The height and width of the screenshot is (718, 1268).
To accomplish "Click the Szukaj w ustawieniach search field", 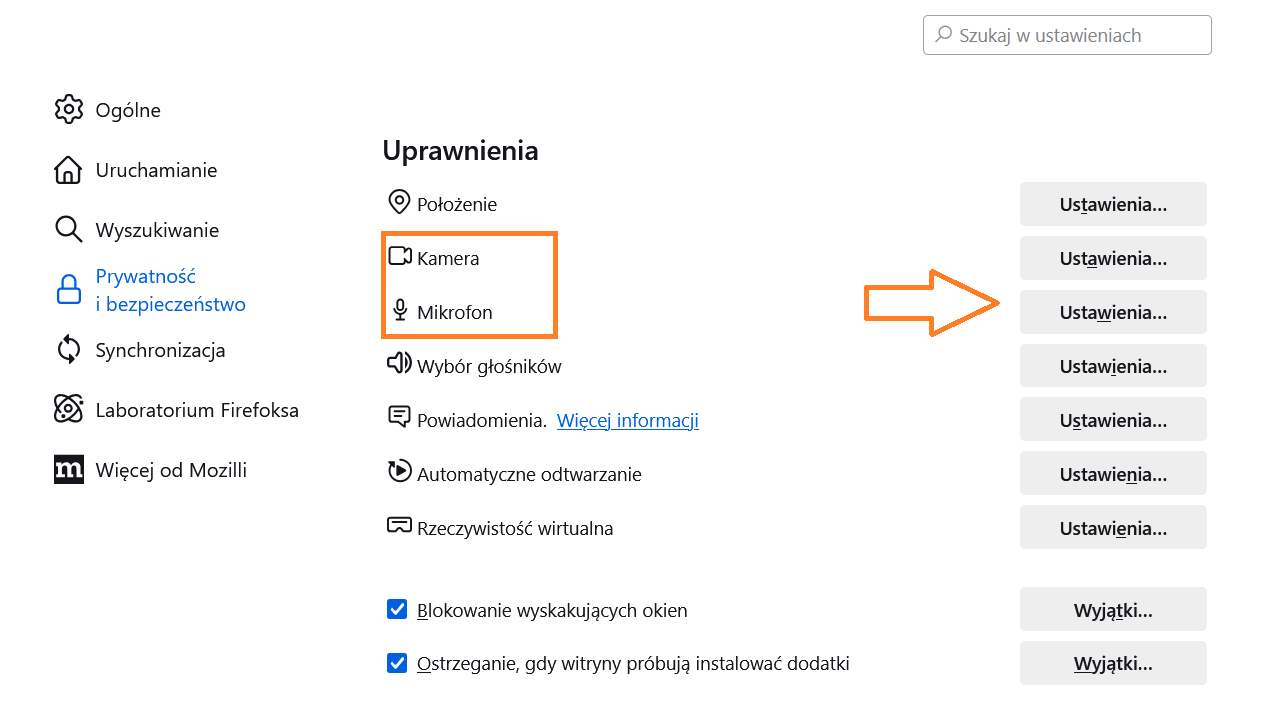I will point(1067,35).
